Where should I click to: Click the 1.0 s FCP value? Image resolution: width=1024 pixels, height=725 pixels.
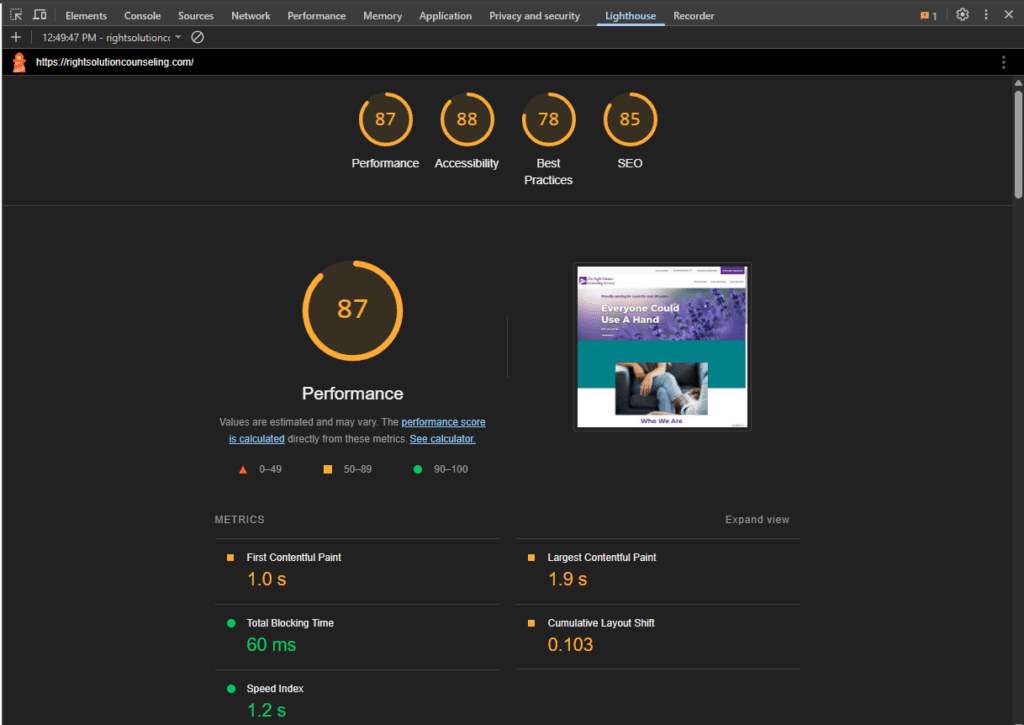point(266,579)
